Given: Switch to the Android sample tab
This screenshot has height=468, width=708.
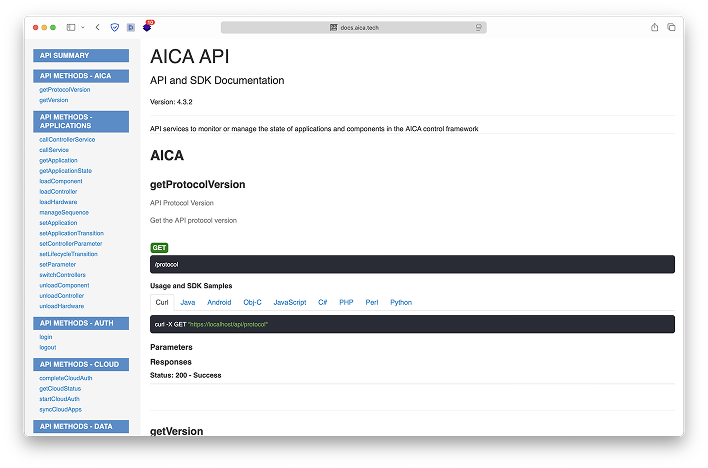Looking at the screenshot, I should [219, 303].
